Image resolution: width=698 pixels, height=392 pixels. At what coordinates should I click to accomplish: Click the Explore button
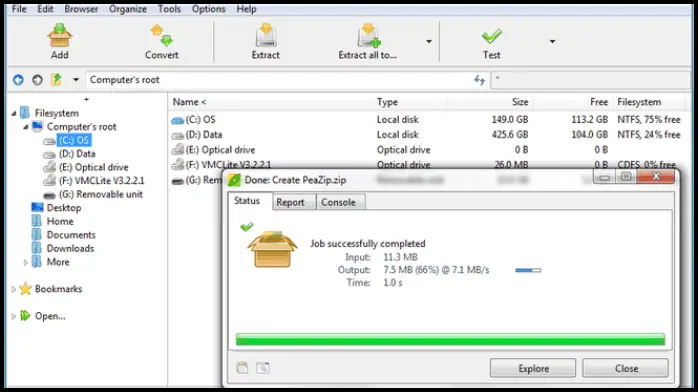pos(533,368)
